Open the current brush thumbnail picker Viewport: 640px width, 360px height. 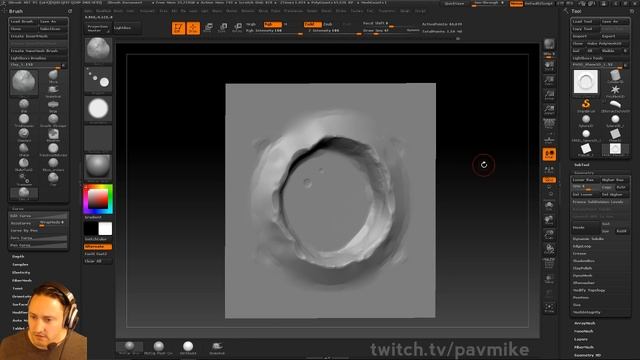98,50
